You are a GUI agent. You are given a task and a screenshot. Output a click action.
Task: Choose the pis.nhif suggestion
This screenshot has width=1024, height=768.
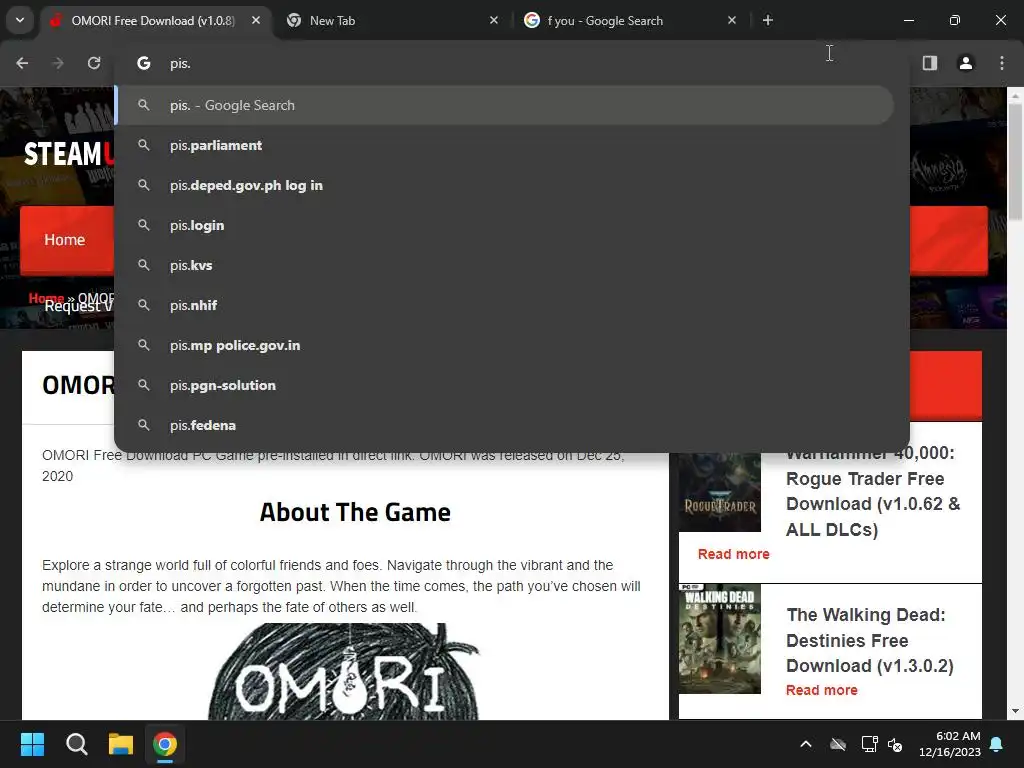point(504,305)
